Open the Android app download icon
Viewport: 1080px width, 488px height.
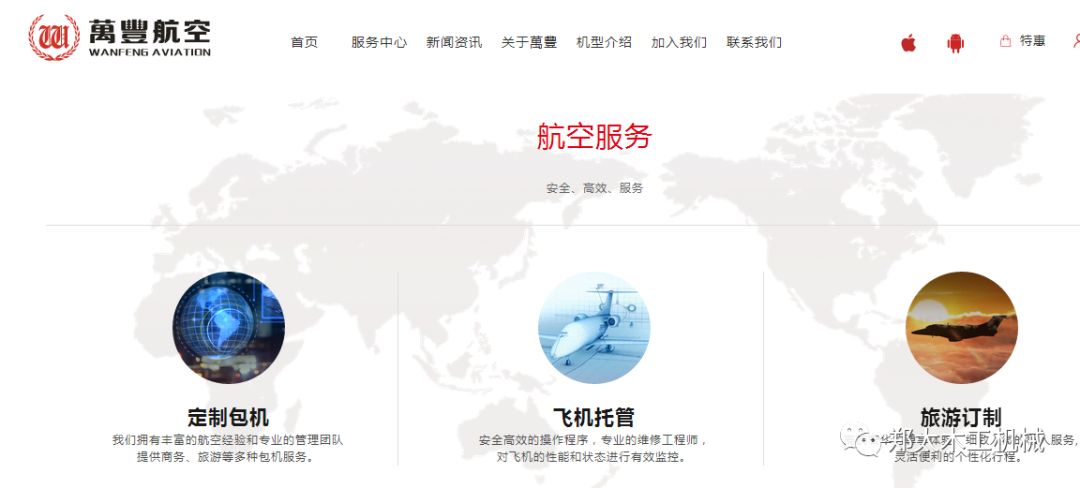pos(956,42)
